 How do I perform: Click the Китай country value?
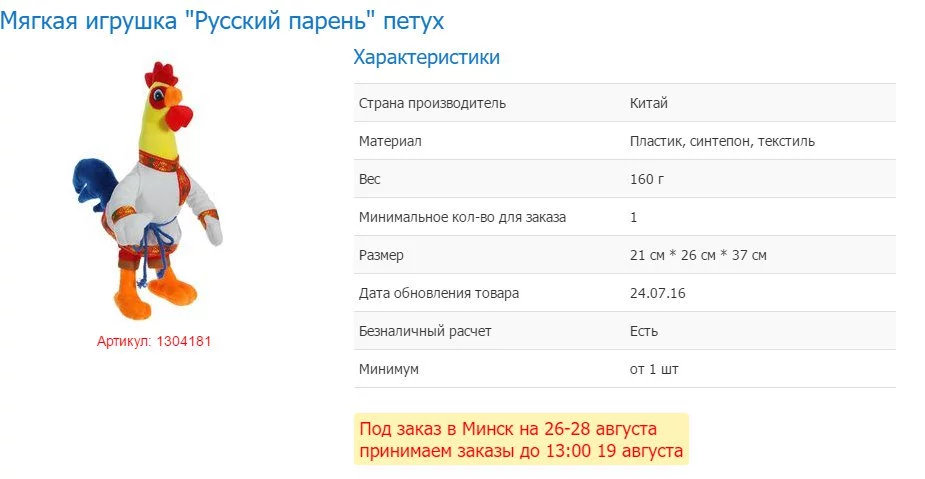648,103
